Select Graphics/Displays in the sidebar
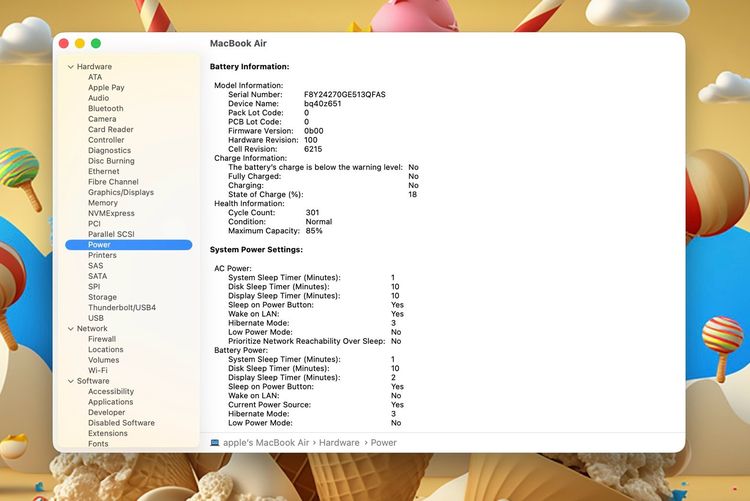Viewport: 750px width, 501px height. (x=121, y=192)
